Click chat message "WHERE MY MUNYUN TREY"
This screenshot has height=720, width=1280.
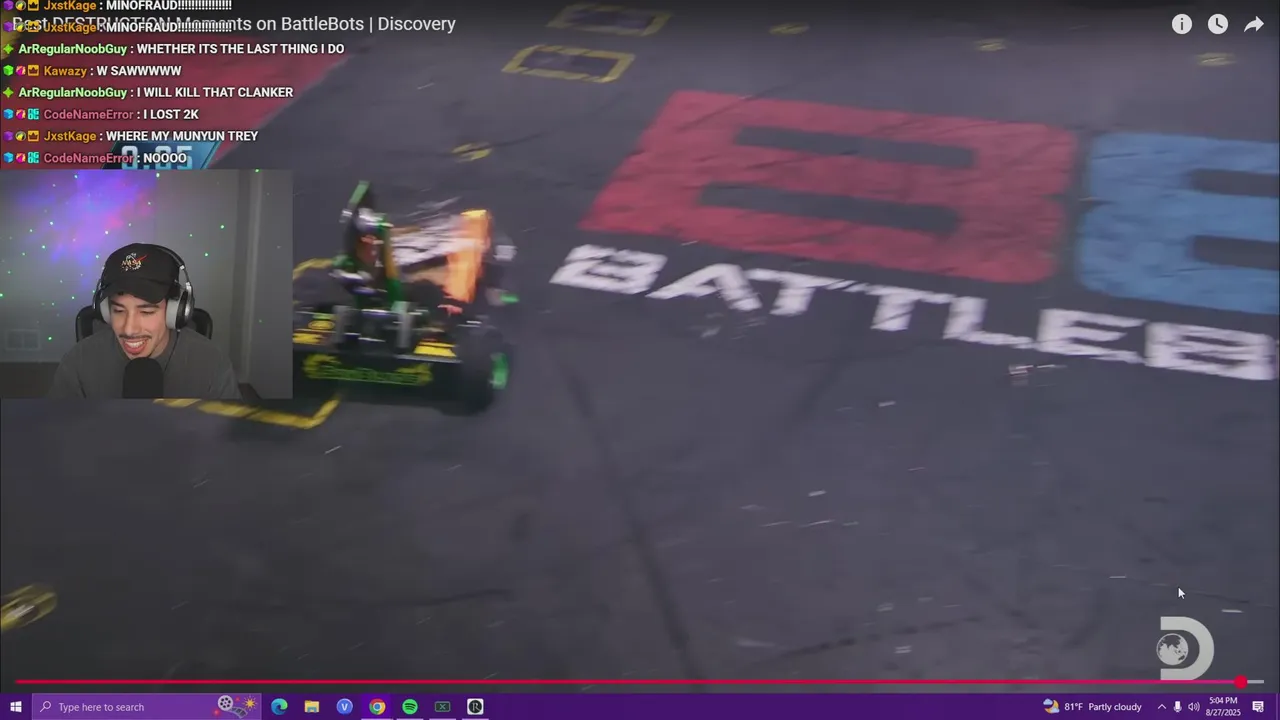182,136
